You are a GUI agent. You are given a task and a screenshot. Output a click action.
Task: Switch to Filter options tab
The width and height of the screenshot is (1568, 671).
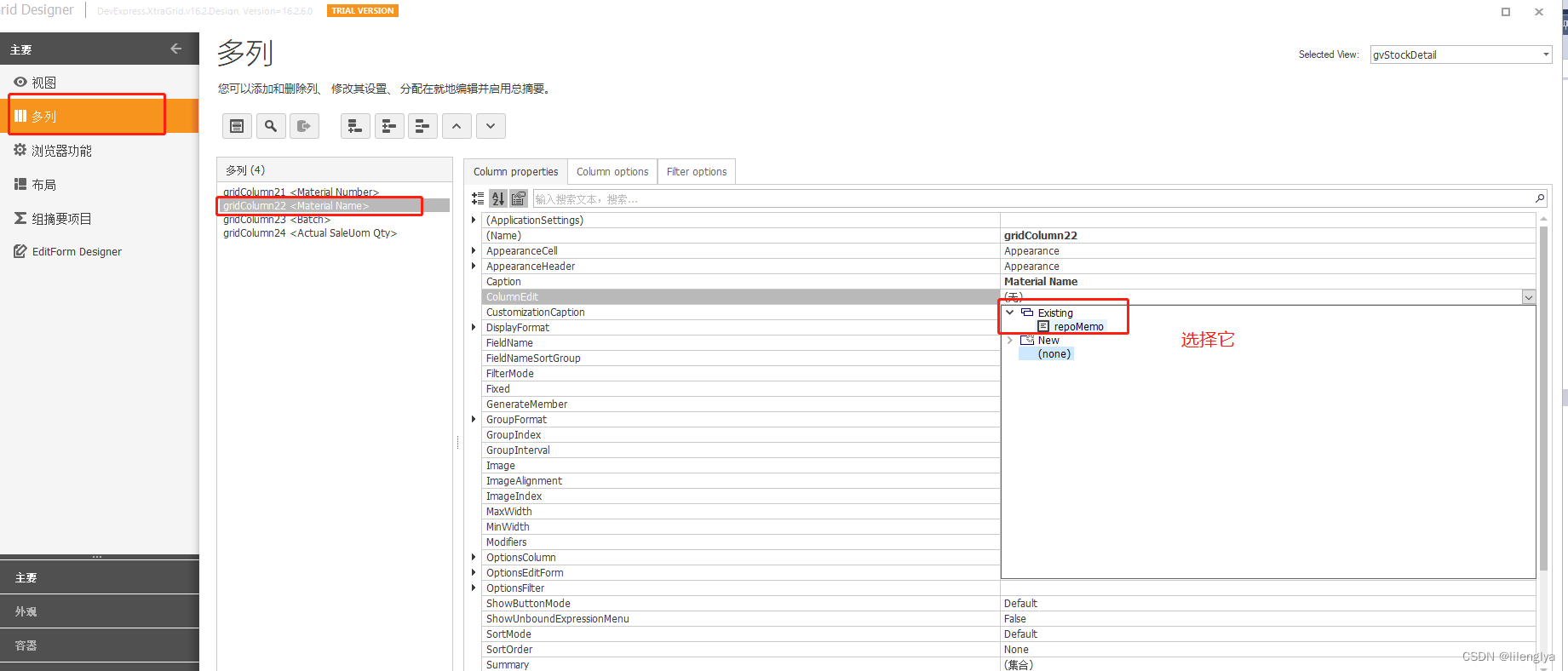tap(697, 171)
